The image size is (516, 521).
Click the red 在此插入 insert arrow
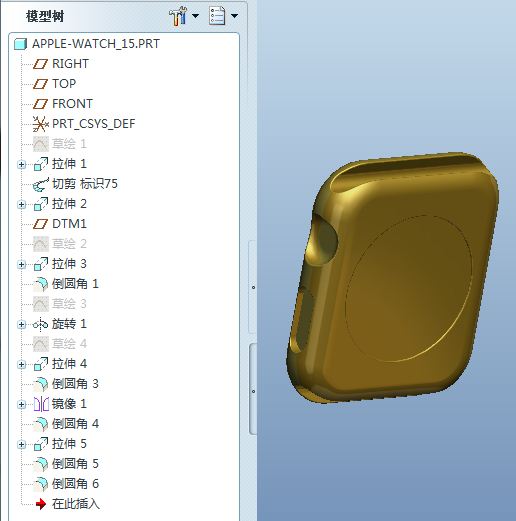point(41,504)
